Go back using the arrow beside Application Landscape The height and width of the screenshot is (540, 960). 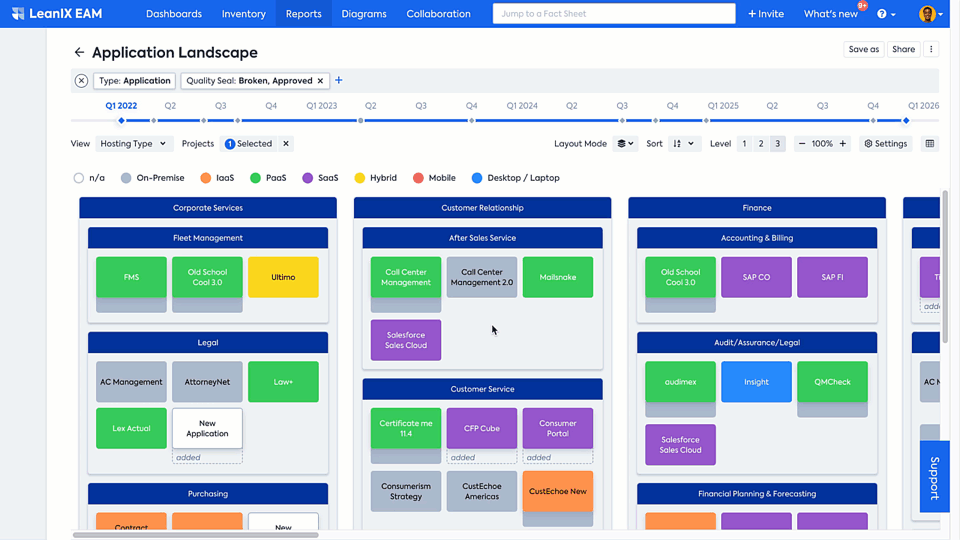pos(79,53)
